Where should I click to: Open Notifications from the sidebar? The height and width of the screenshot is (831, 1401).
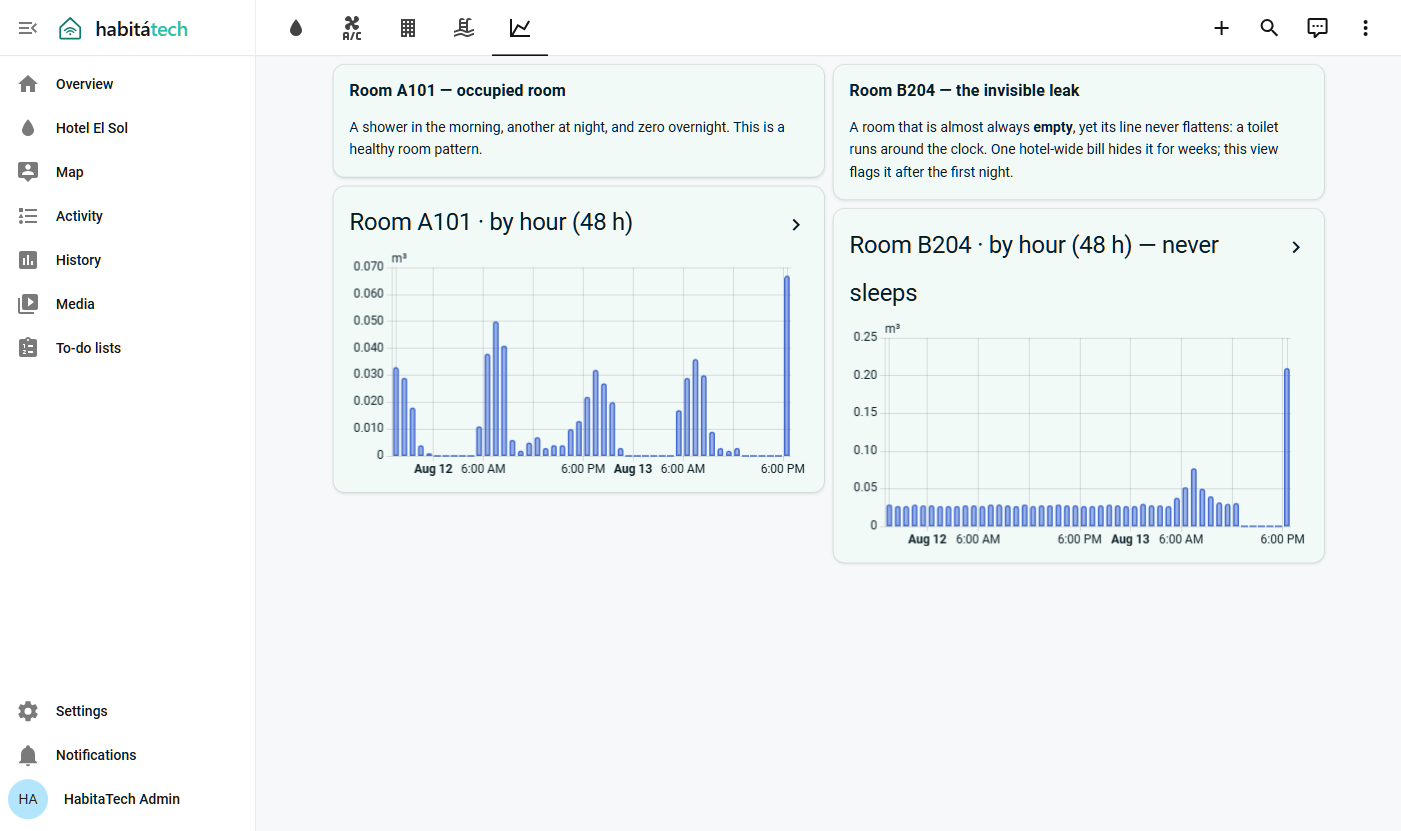pyautogui.click(x=128, y=755)
